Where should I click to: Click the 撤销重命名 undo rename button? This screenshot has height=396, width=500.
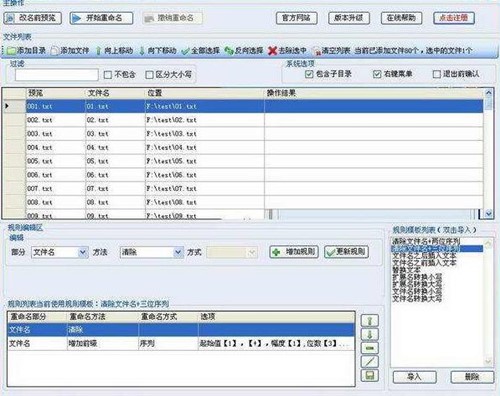point(172,18)
